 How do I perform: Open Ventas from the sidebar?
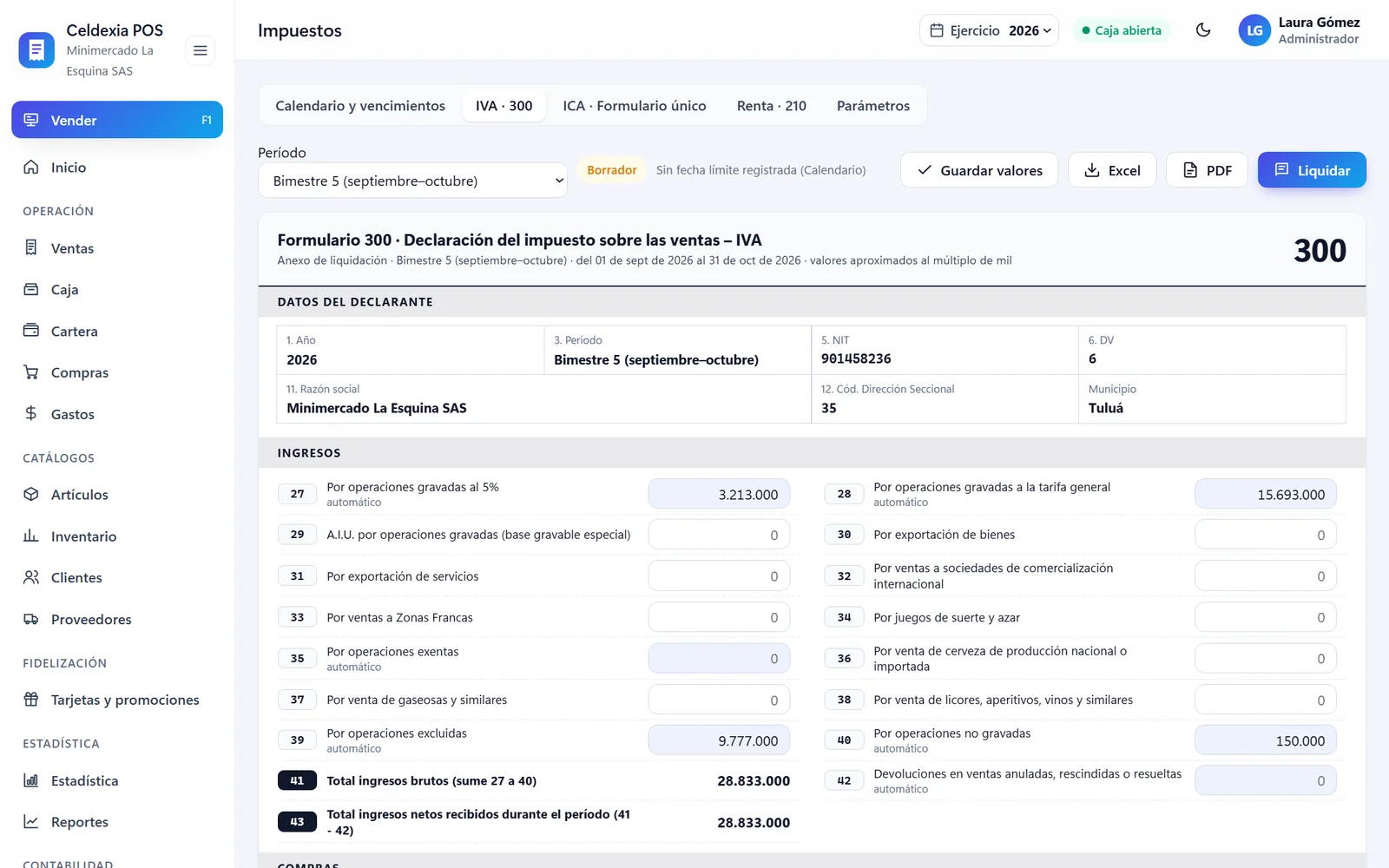[x=117, y=248]
